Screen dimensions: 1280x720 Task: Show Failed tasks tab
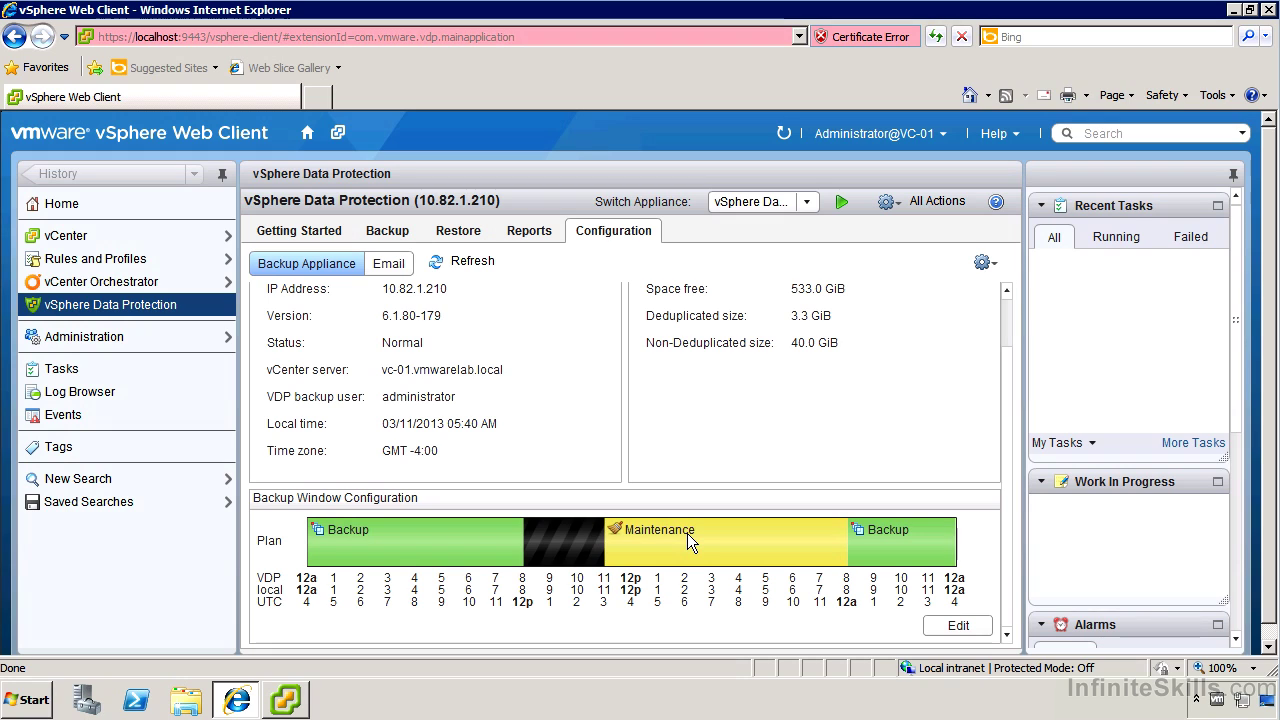tap(1190, 237)
